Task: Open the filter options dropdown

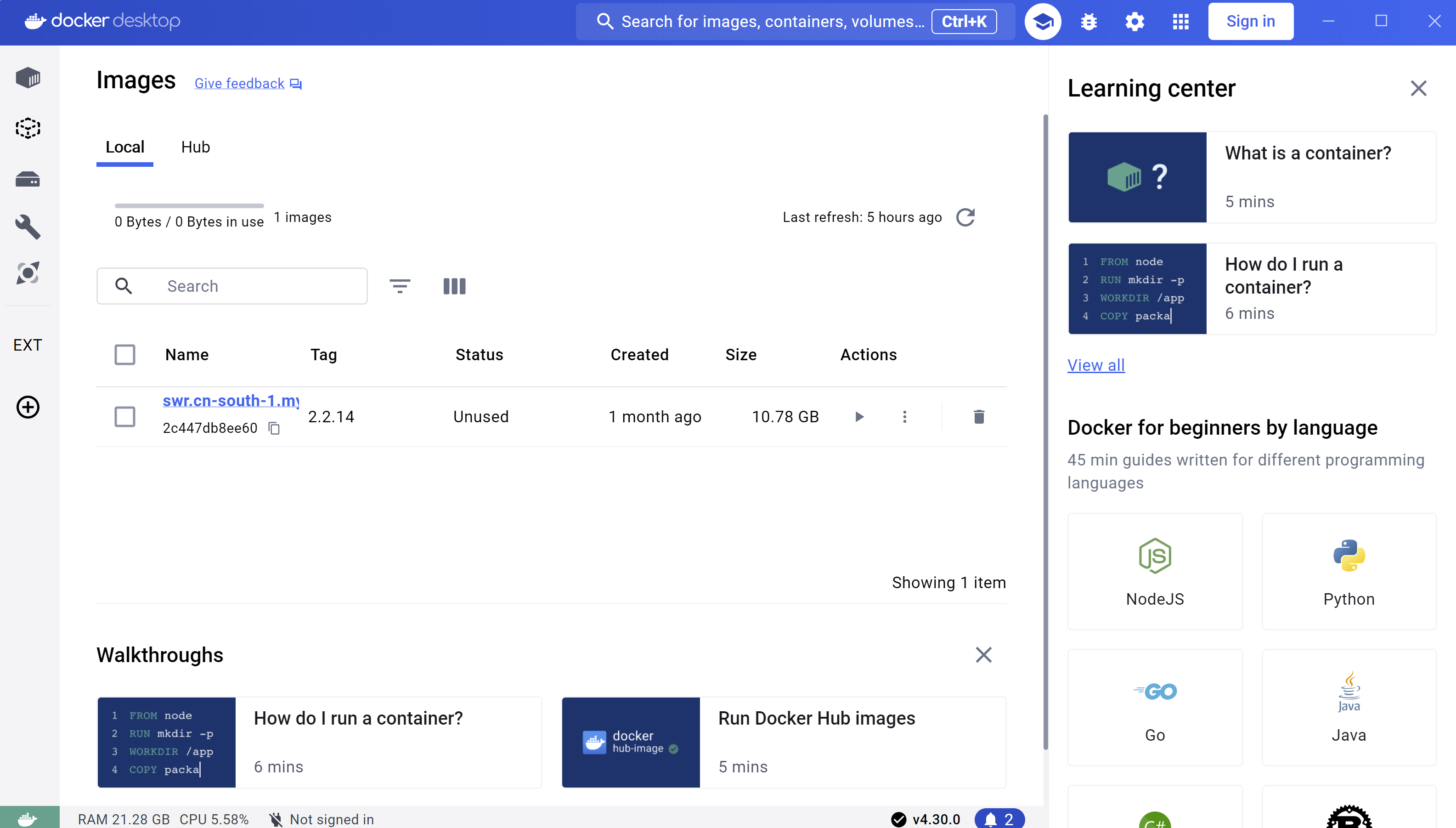Action: pyautogui.click(x=400, y=286)
